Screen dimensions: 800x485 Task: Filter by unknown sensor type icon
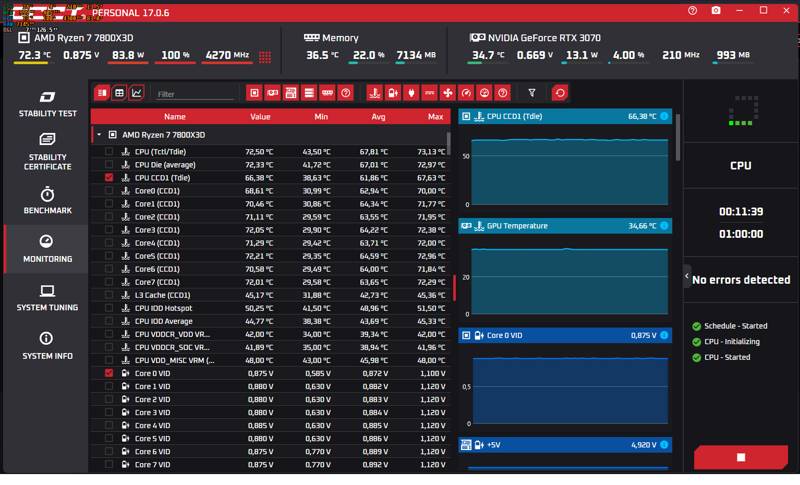click(x=503, y=93)
